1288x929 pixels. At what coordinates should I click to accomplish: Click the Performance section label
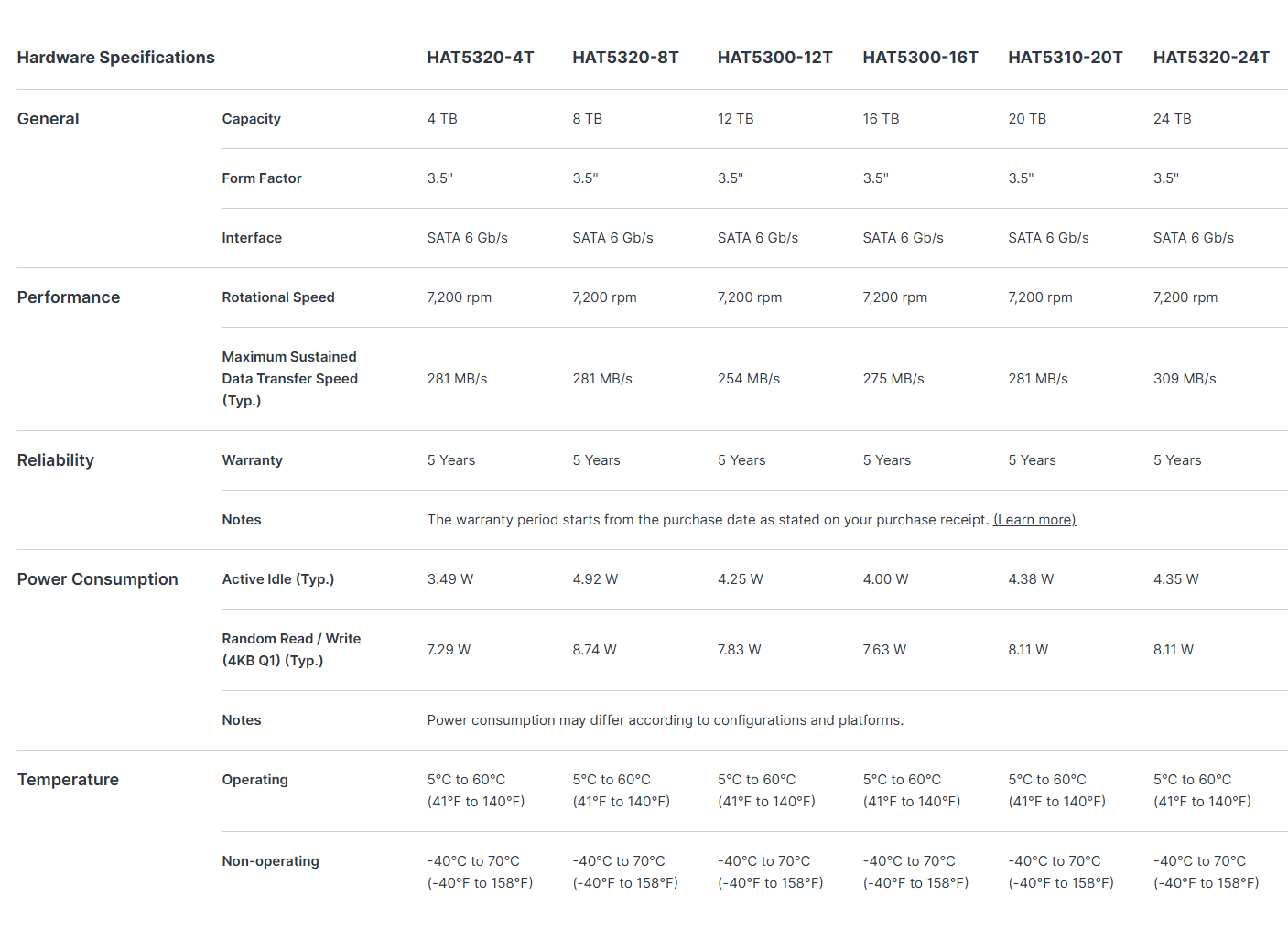coord(69,297)
